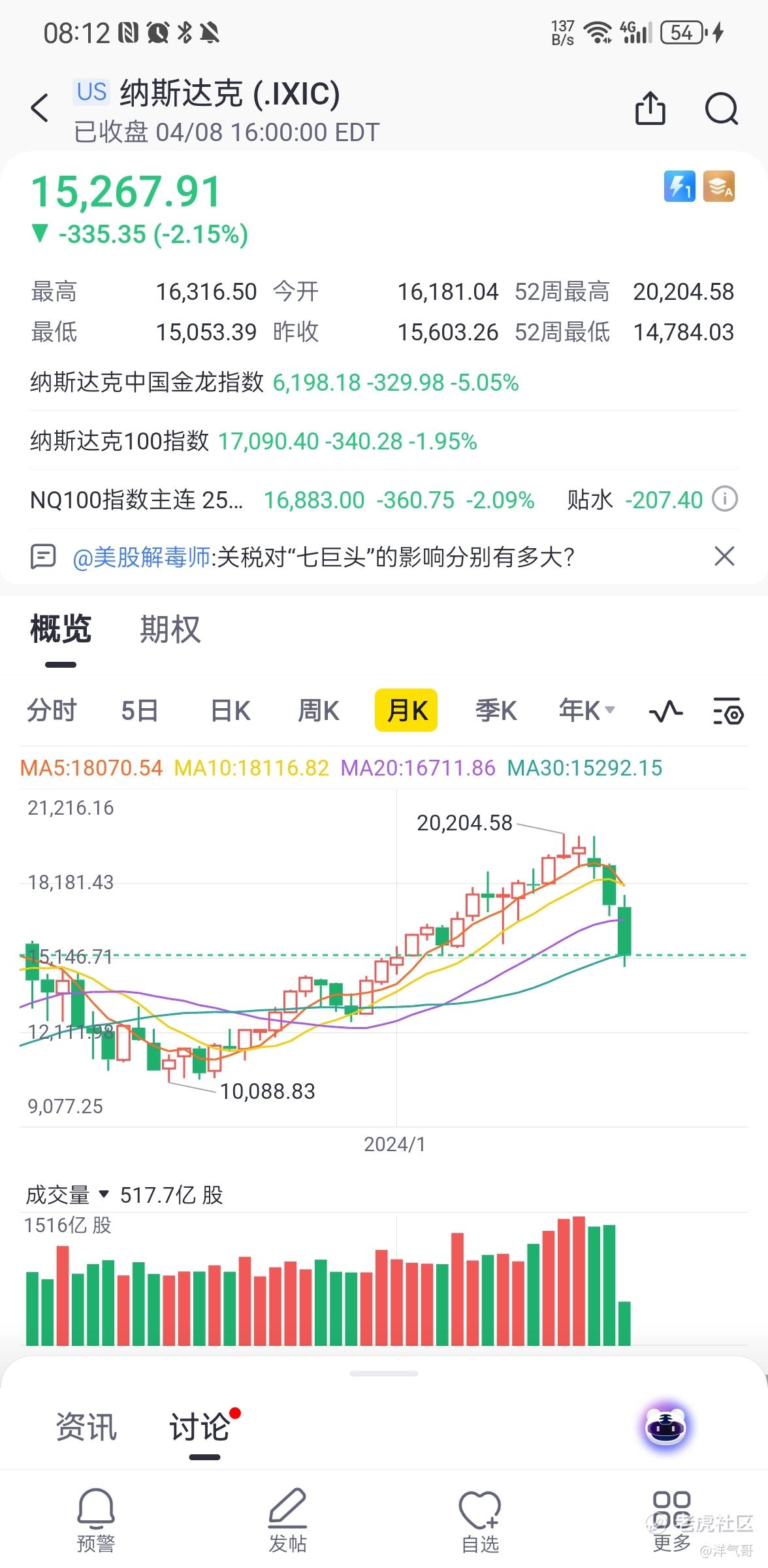Tap 预警 bell alert button
The height and width of the screenshot is (1568, 768).
[x=96, y=1520]
